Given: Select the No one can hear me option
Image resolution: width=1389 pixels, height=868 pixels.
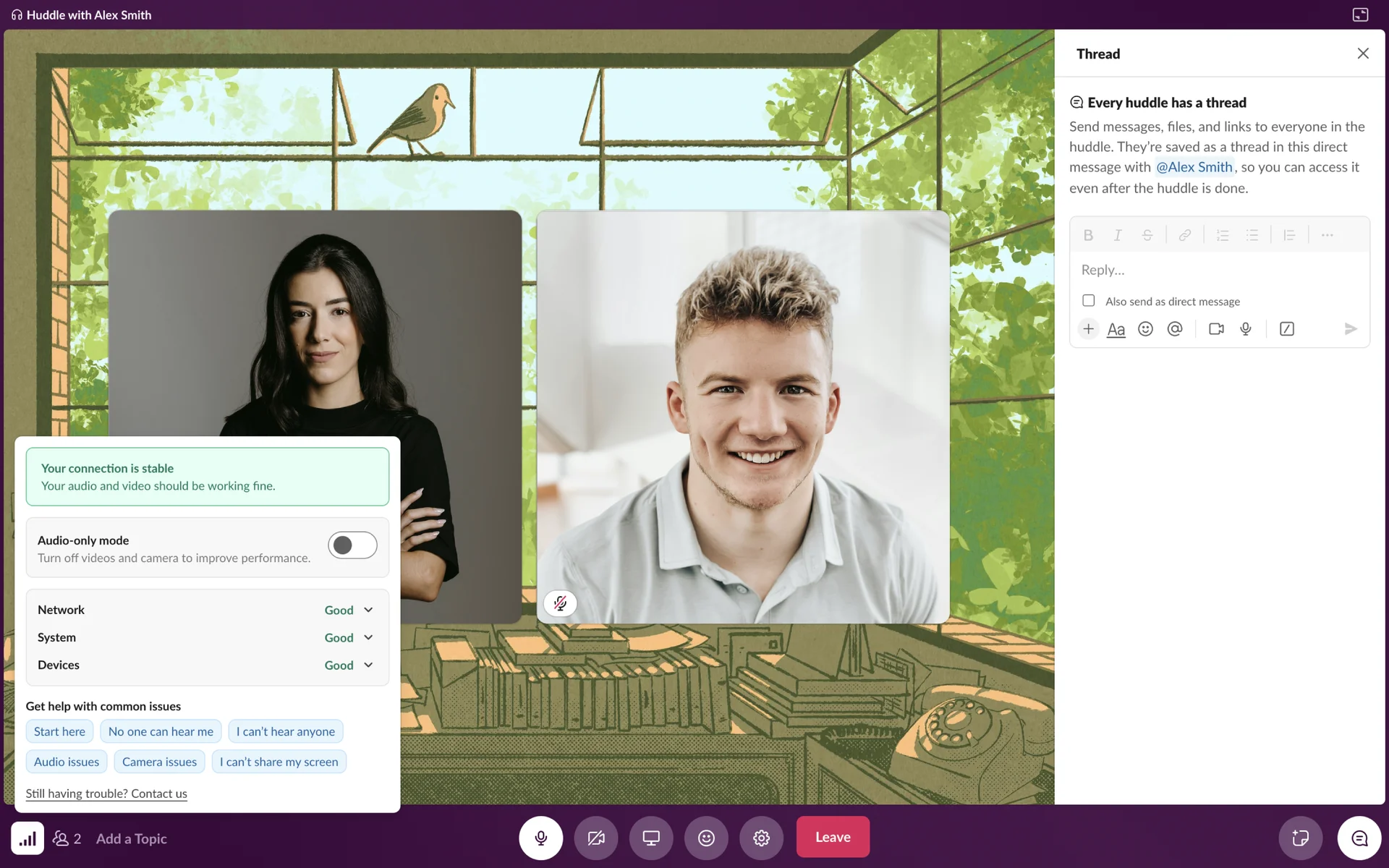Looking at the screenshot, I should pos(161,731).
